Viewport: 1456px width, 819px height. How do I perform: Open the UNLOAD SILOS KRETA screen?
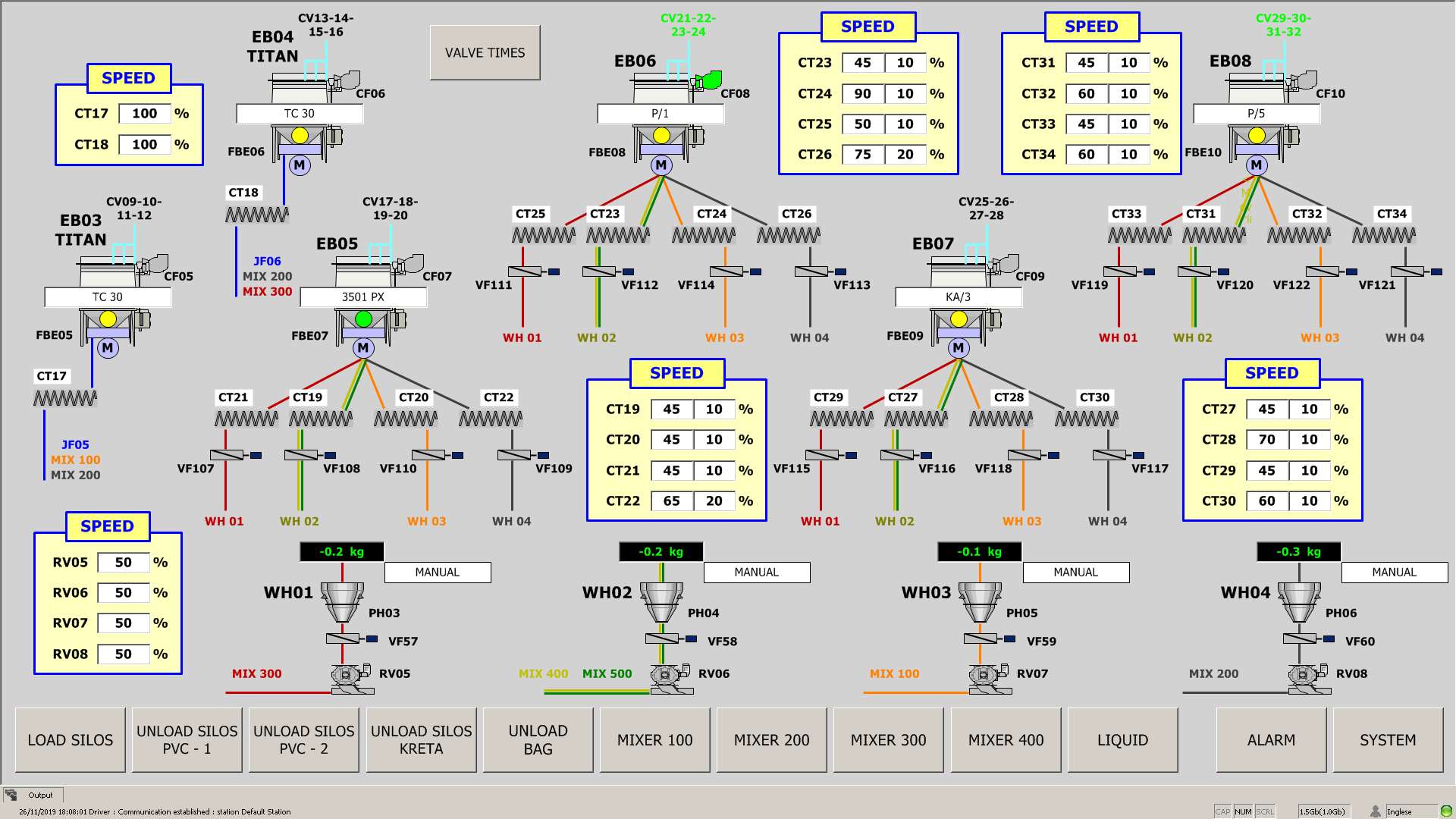421,740
